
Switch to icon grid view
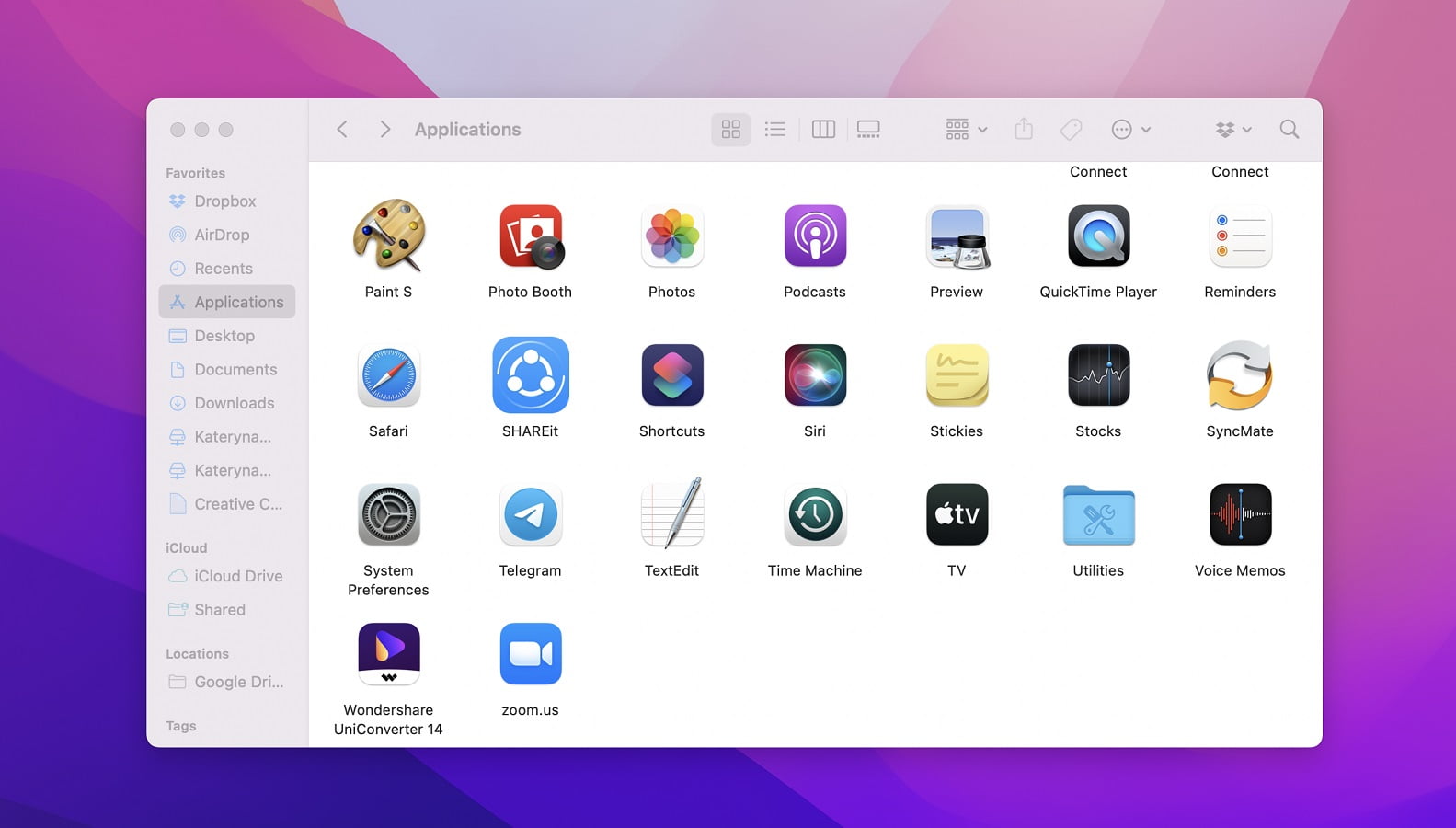tap(730, 130)
